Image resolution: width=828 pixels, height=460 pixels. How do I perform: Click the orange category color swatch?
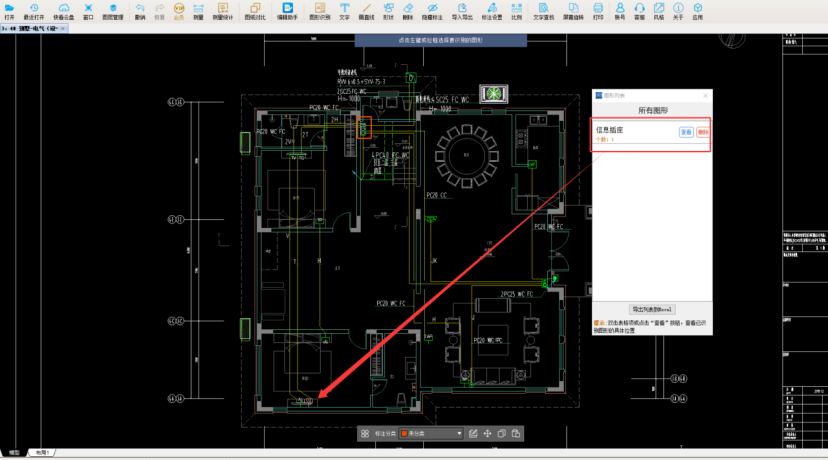pyautogui.click(x=404, y=434)
